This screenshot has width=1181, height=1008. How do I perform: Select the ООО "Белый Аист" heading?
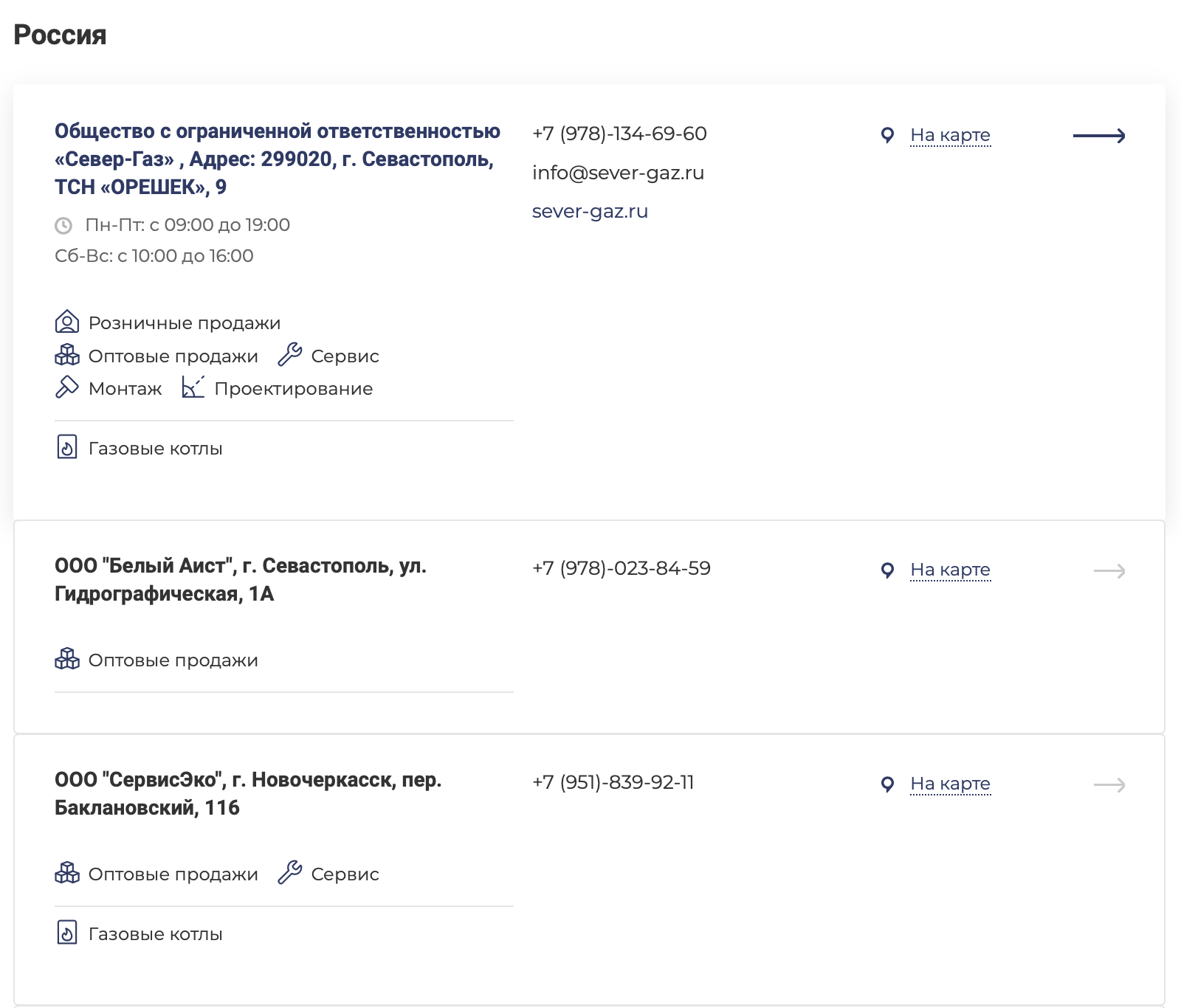pos(241,579)
